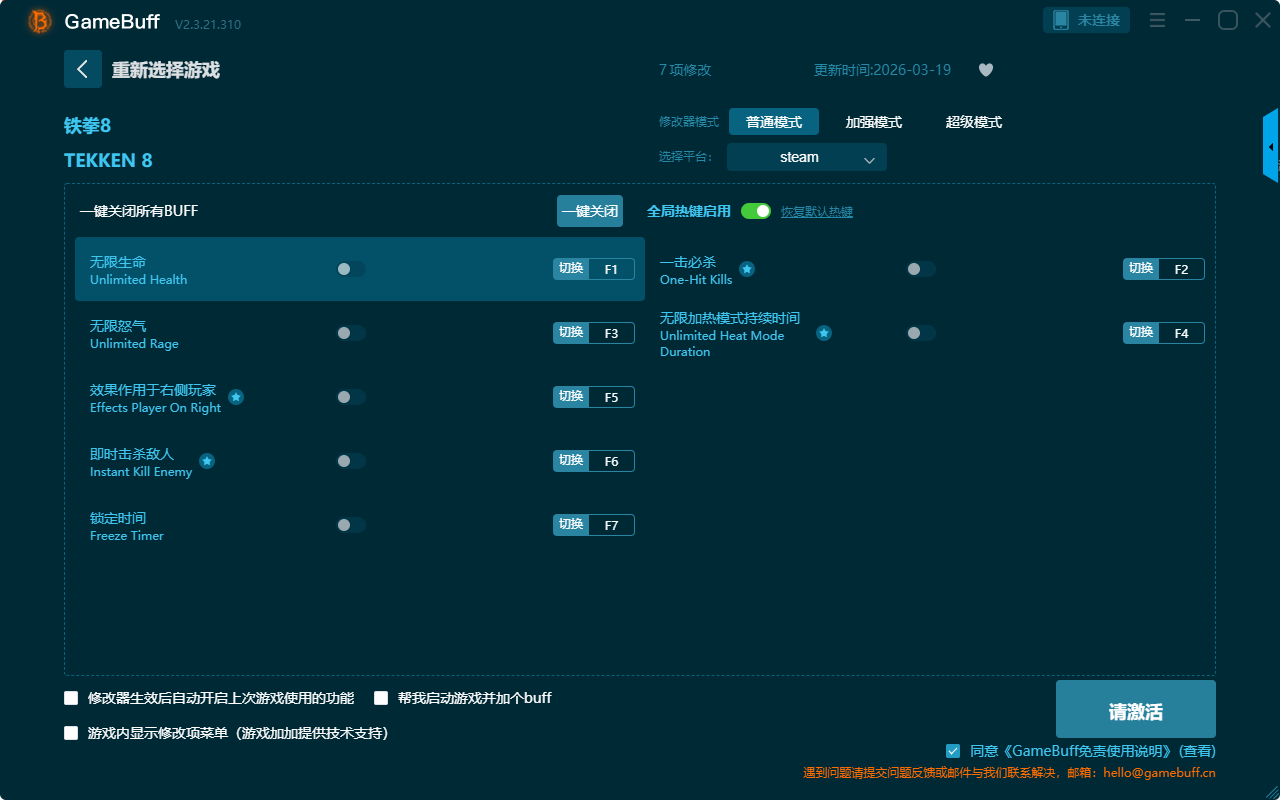This screenshot has width=1280, height=800.
Task: Switch to 加强模式 enhanced mode tab
Action: (x=873, y=122)
